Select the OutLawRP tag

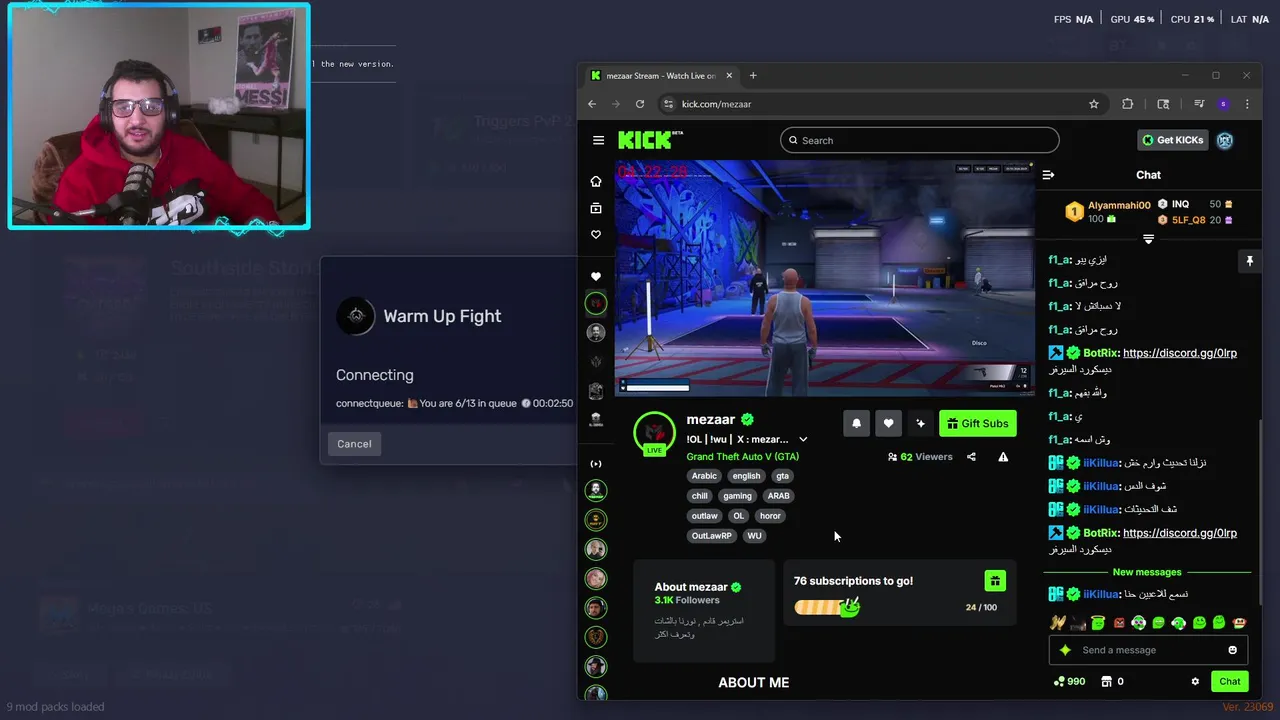coord(712,536)
